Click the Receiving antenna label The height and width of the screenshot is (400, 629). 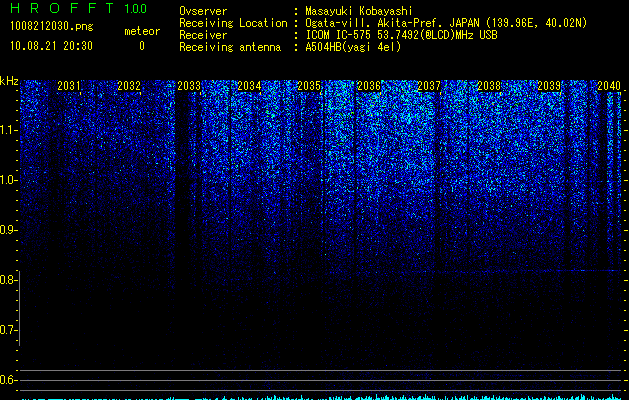[x=230, y=47]
